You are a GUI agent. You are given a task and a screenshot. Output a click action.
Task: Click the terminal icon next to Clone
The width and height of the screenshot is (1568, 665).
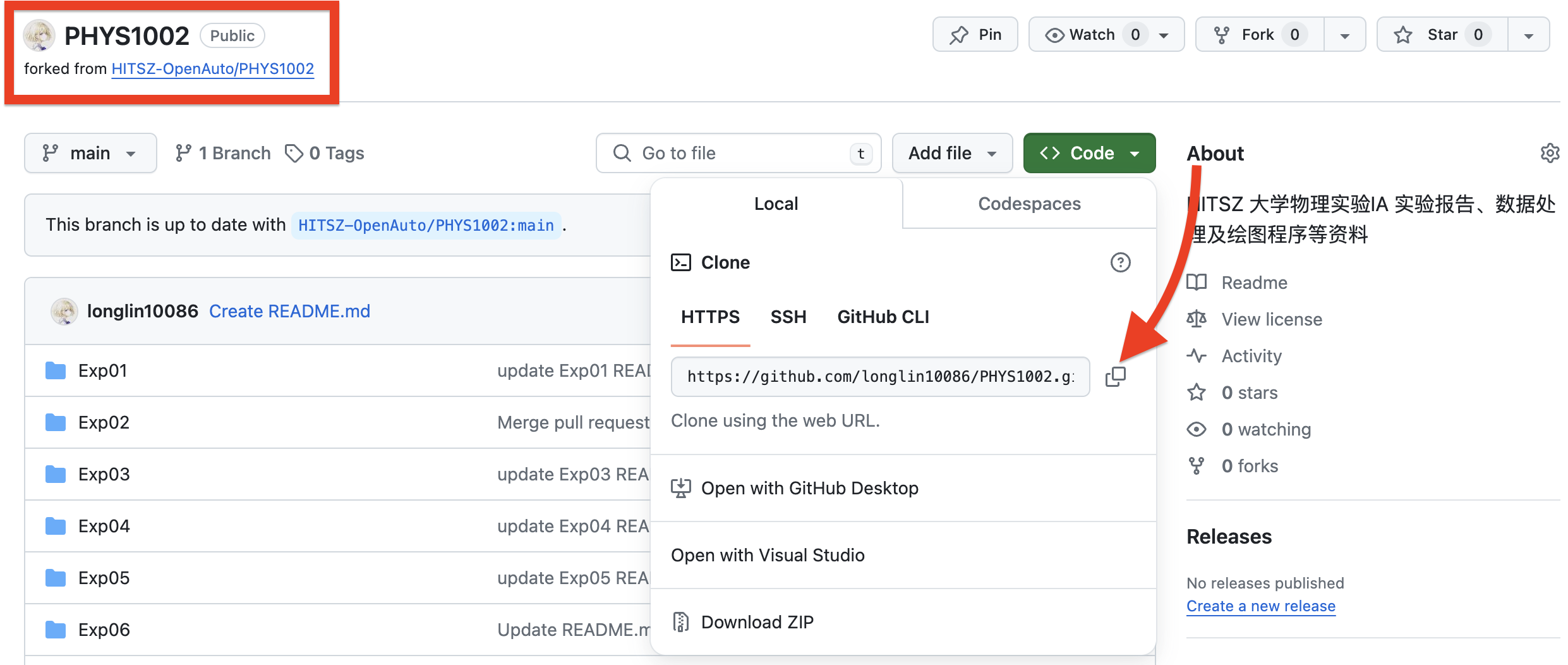click(x=681, y=262)
